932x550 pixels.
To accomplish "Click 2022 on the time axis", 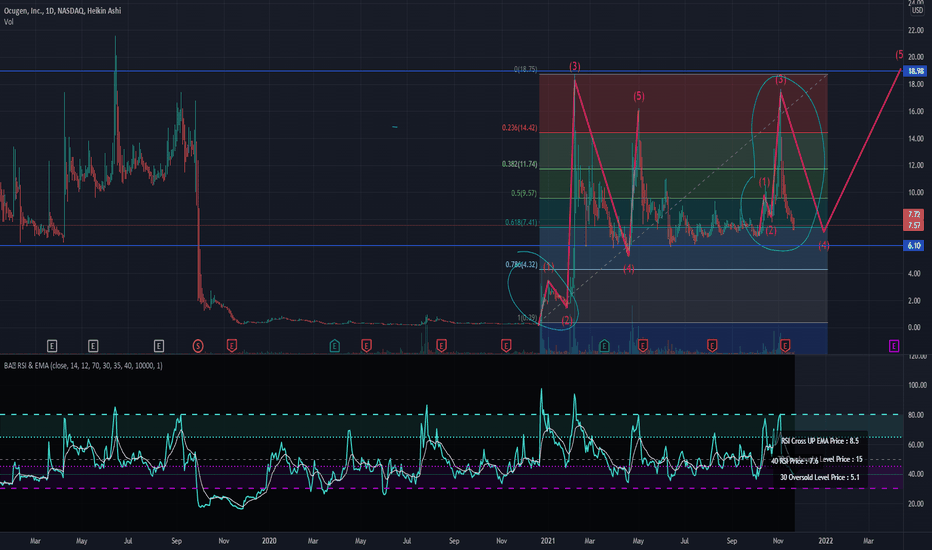I will [825, 540].
